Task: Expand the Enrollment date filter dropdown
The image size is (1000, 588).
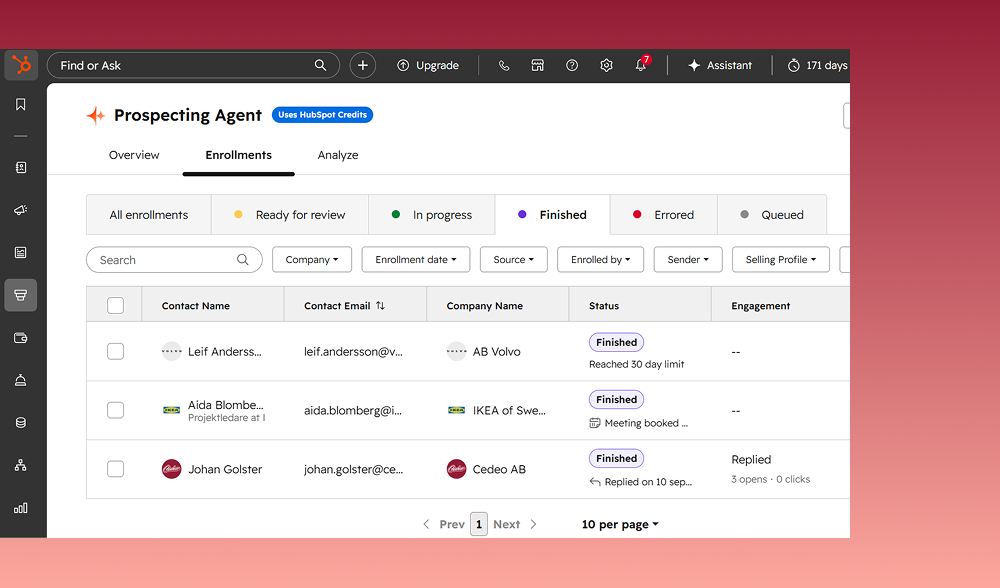Action: (416, 260)
